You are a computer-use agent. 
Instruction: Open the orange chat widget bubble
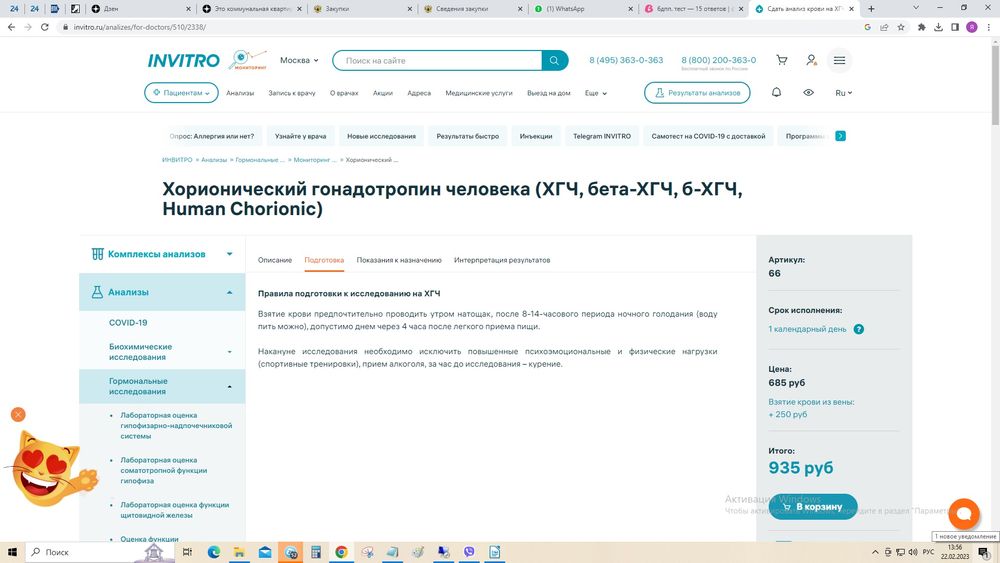click(x=964, y=513)
